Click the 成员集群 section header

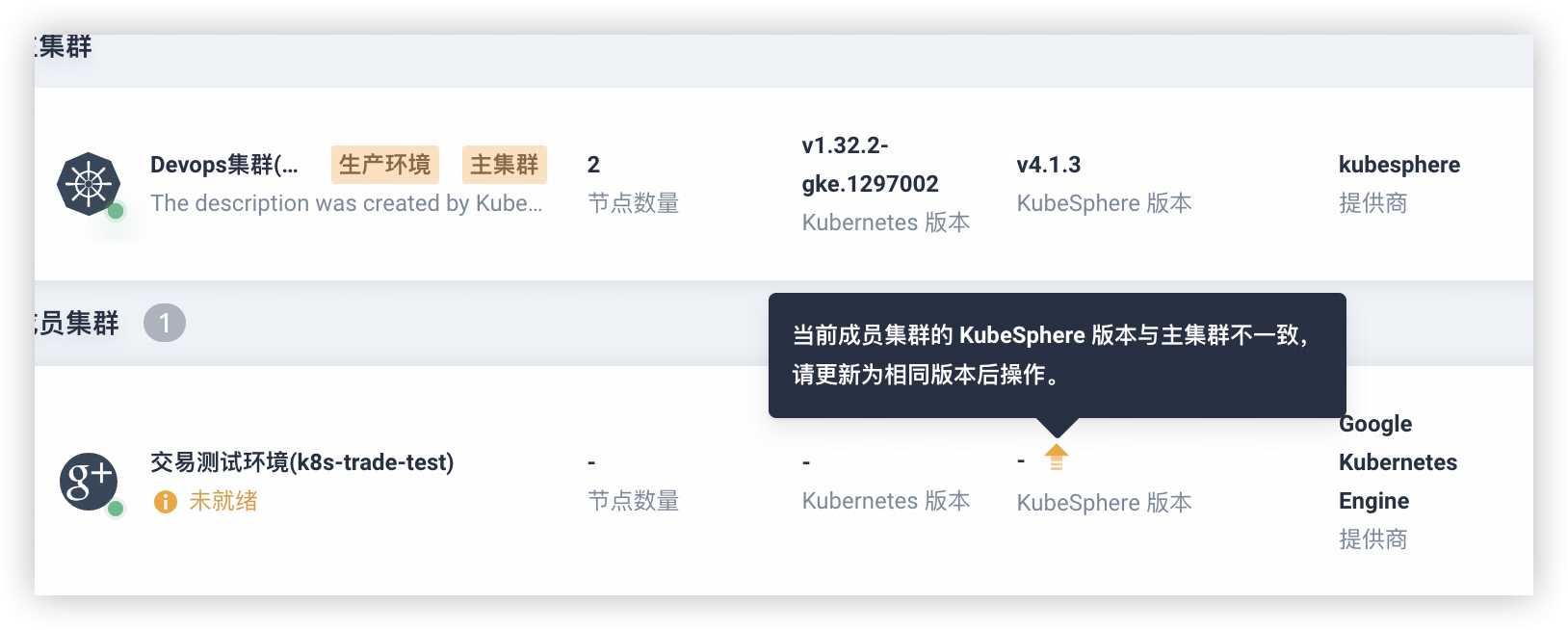point(77,323)
